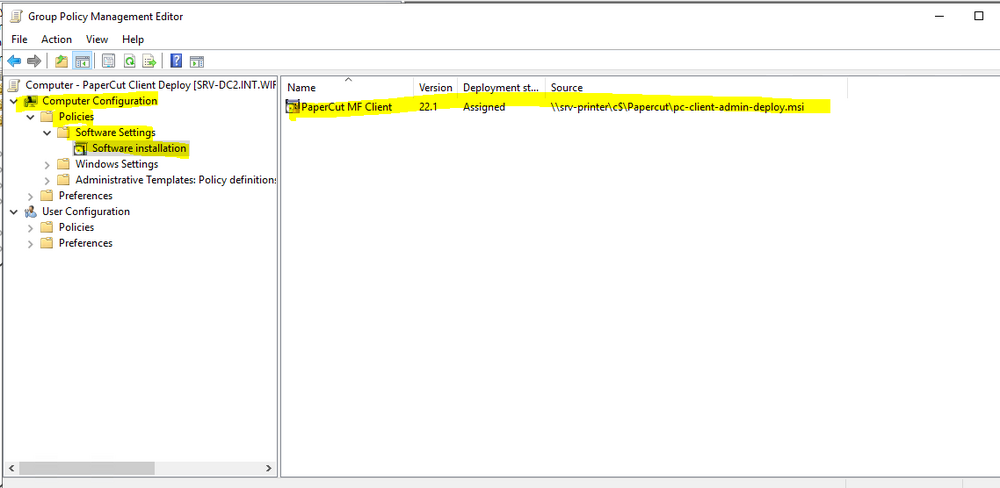Maximize the Group Policy Management Editor window
The height and width of the screenshot is (488, 1000).
(x=979, y=16)
